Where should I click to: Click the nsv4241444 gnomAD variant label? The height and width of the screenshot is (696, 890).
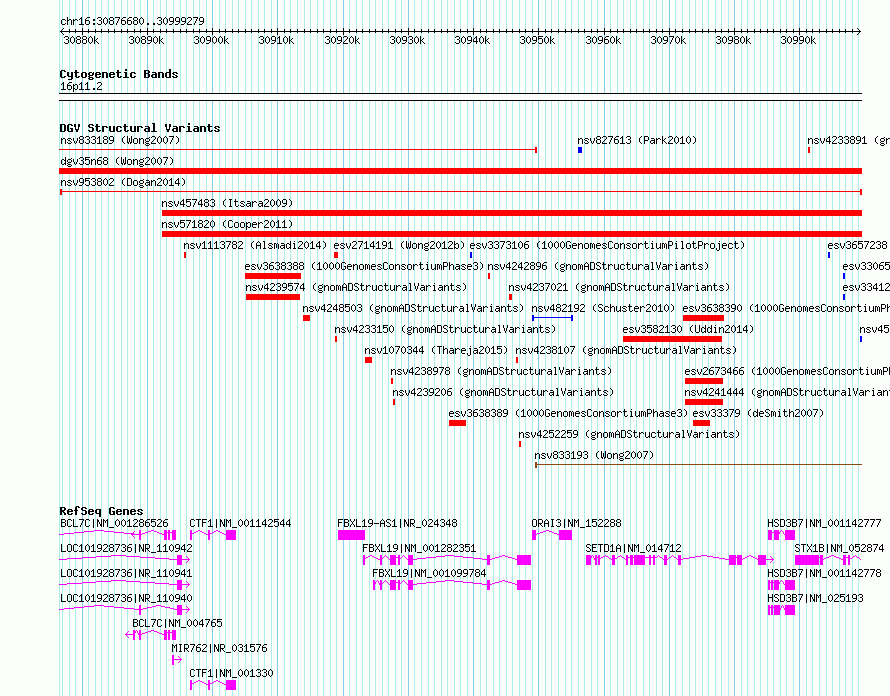(787, 392)
